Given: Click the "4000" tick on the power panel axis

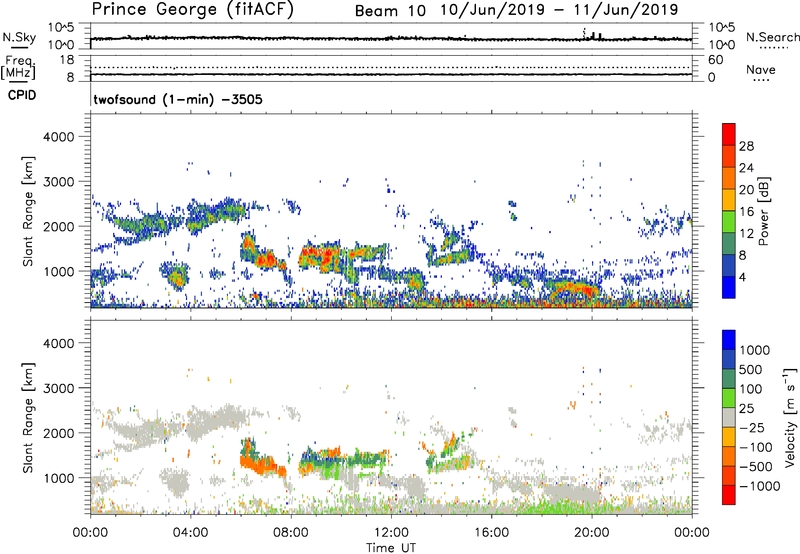Looking at the screenshot, I should coord(58,137).
